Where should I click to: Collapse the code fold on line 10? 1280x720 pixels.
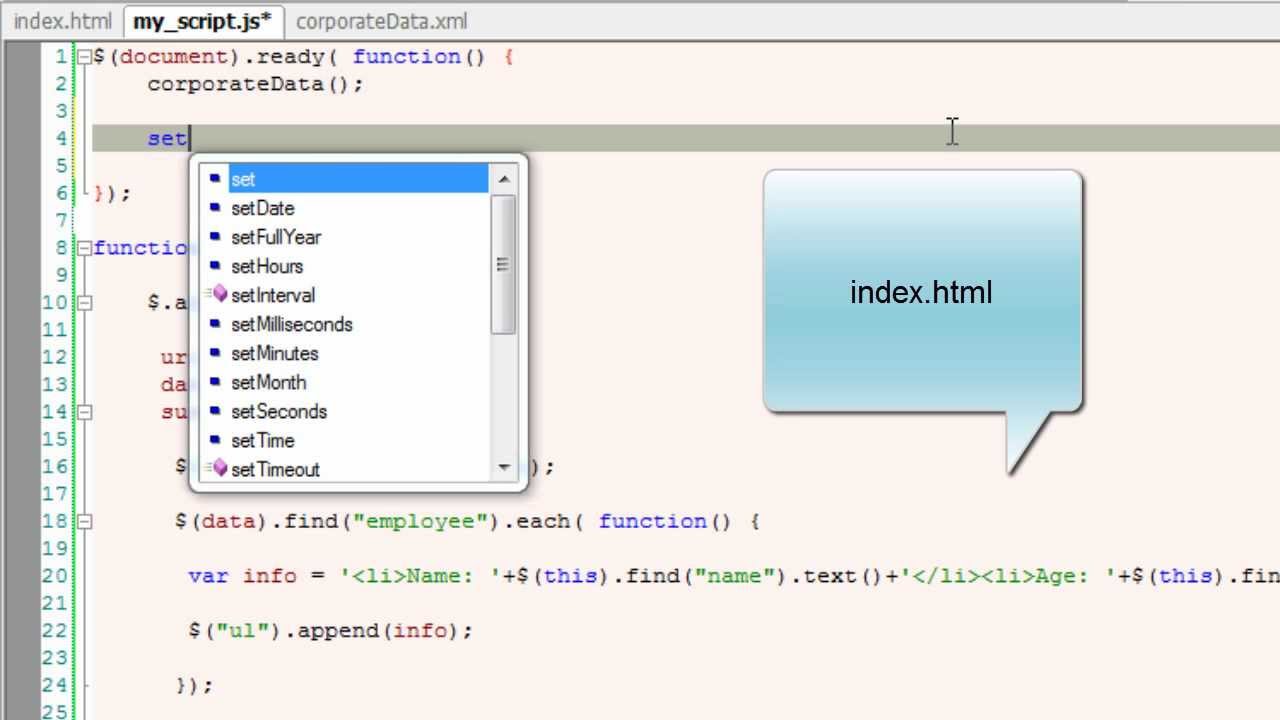[x=85, y=303]
